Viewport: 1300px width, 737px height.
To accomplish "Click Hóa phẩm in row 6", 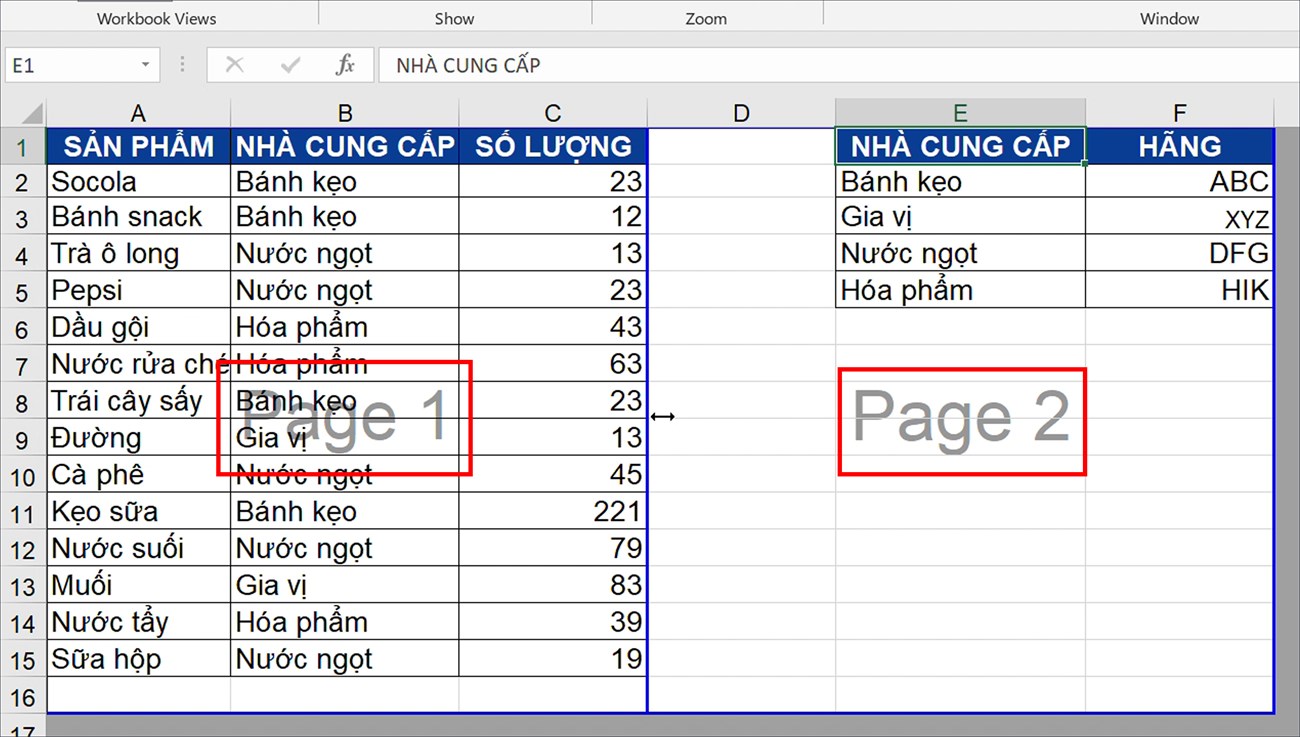I will click(x=345, y=327).
